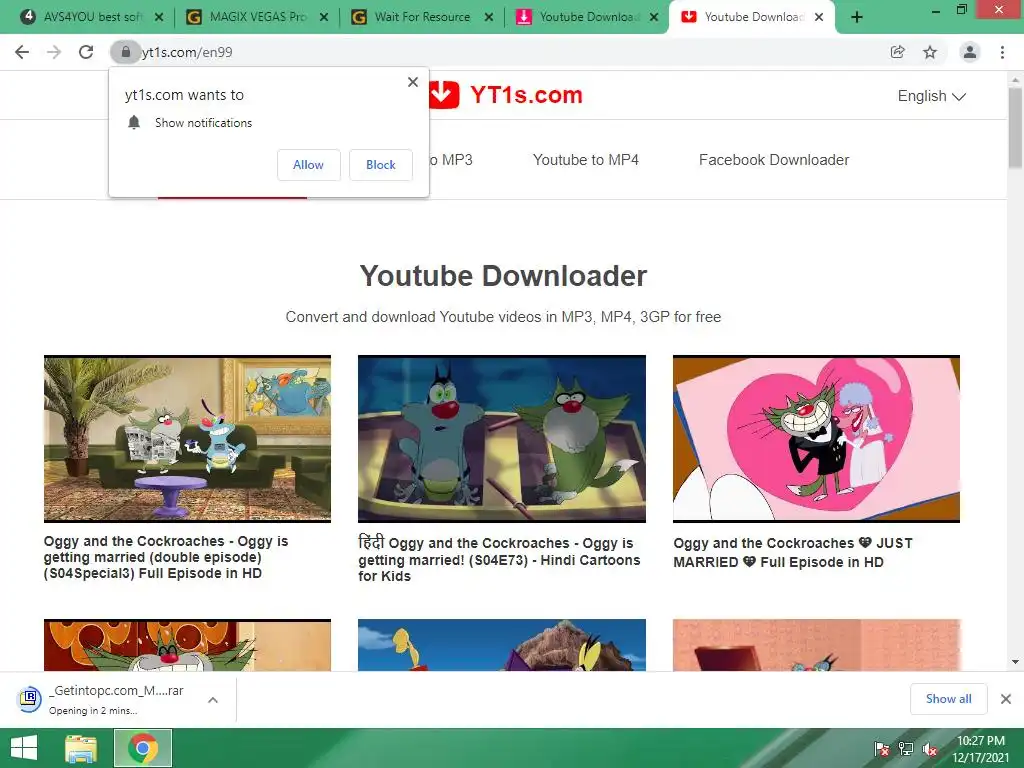Close the downloads bar with the X
Screen dimensions: 1024x768
1006,699
